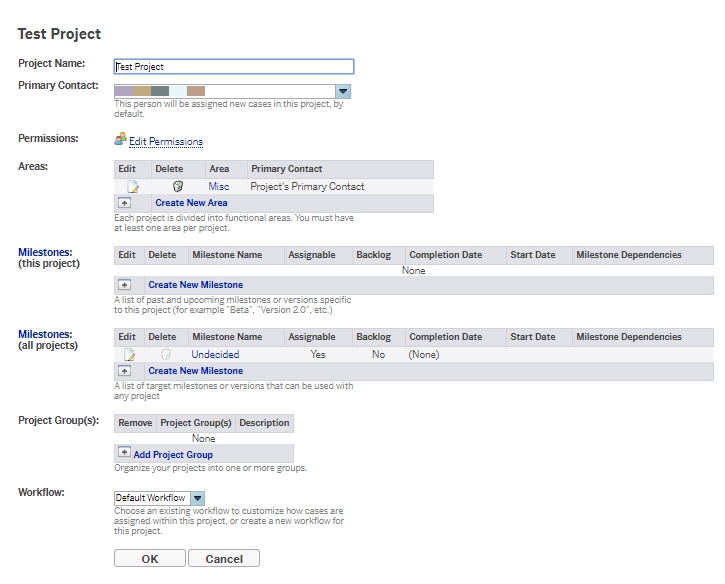This screenshot has height=584, width=725.
Task: Open the Edit Permissions link
Action: (166, 142)
